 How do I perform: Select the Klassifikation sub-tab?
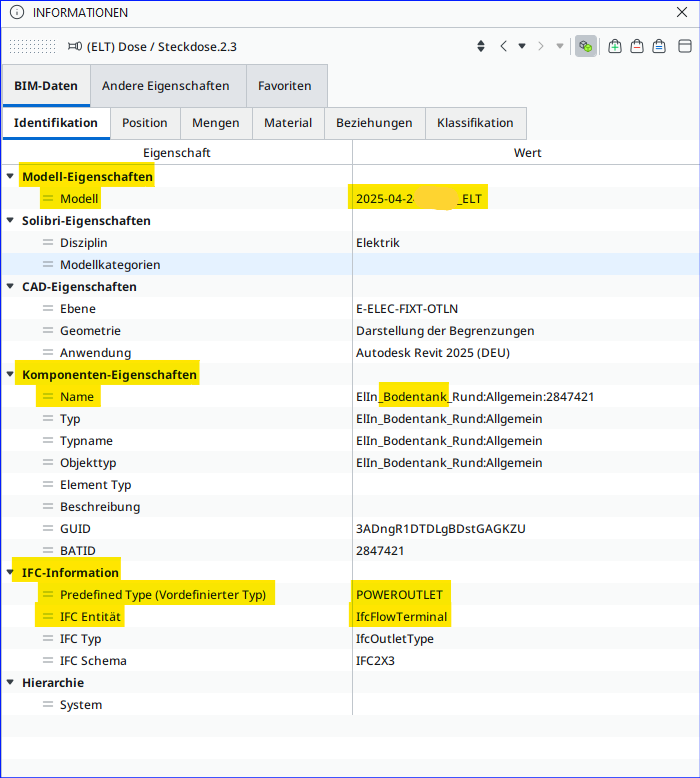tap(475, 123)
